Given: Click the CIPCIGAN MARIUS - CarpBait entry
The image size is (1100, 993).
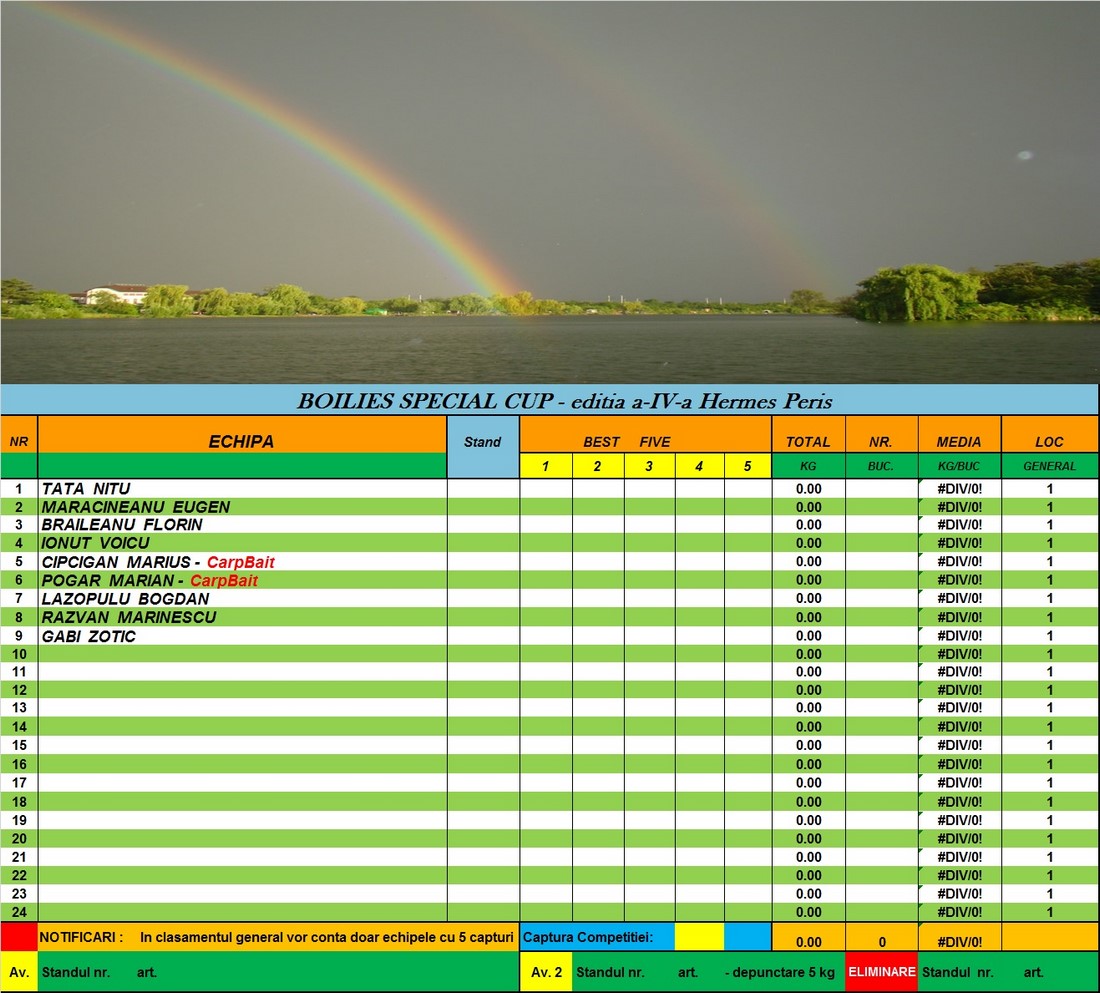Looking at the screenshot, I should pos(157,562).
